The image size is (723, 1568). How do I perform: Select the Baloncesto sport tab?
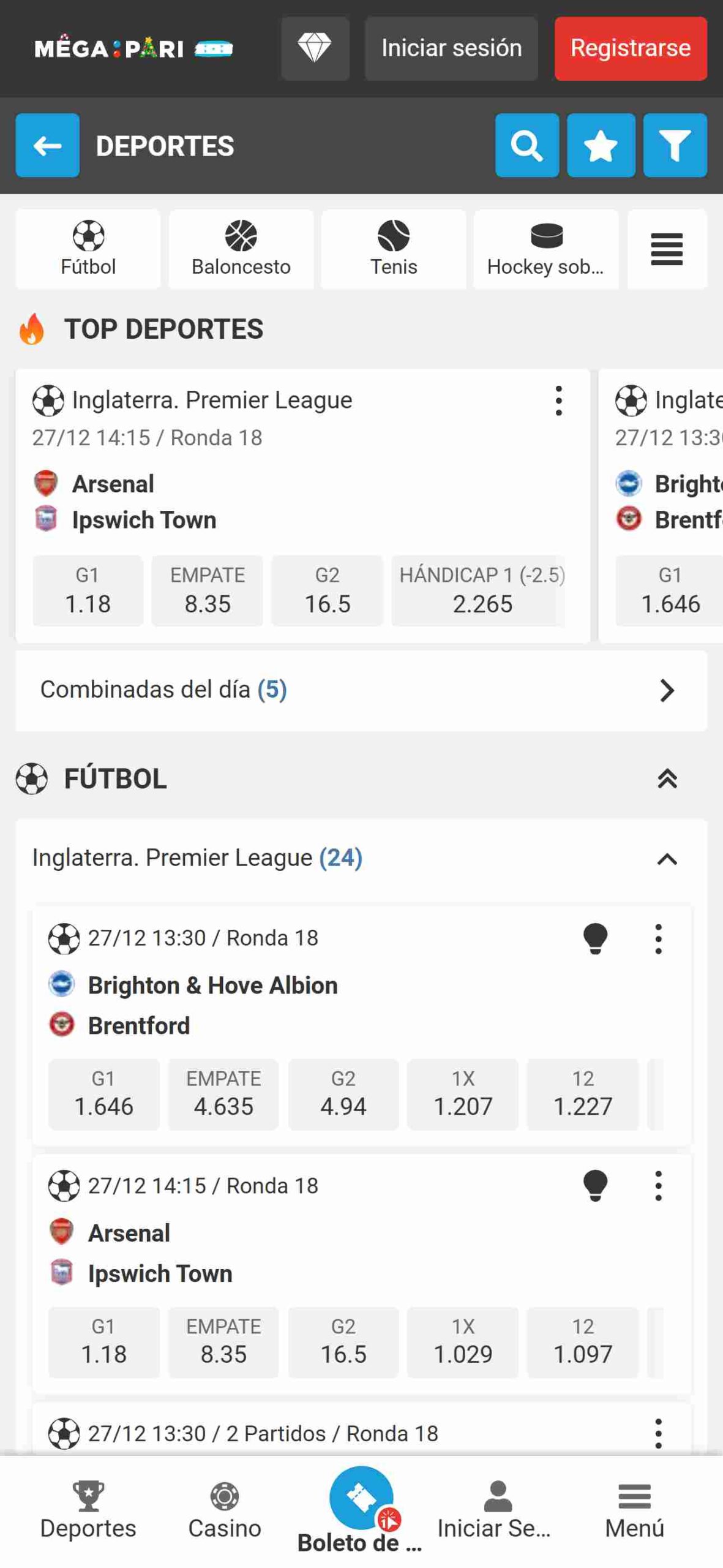point(241,249)
